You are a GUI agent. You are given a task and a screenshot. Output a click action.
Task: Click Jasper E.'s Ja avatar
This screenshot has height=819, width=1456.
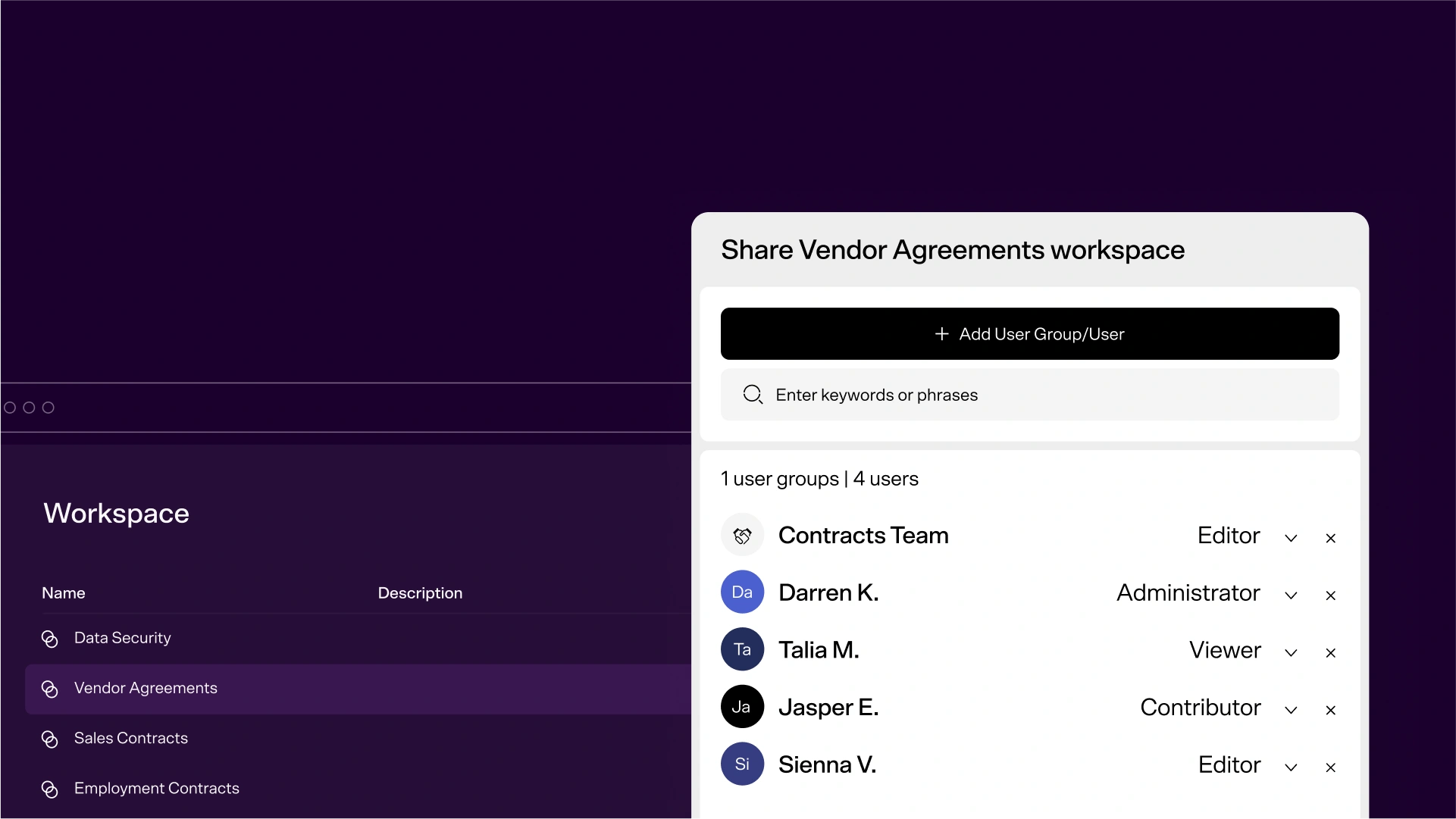coord(742,707)
